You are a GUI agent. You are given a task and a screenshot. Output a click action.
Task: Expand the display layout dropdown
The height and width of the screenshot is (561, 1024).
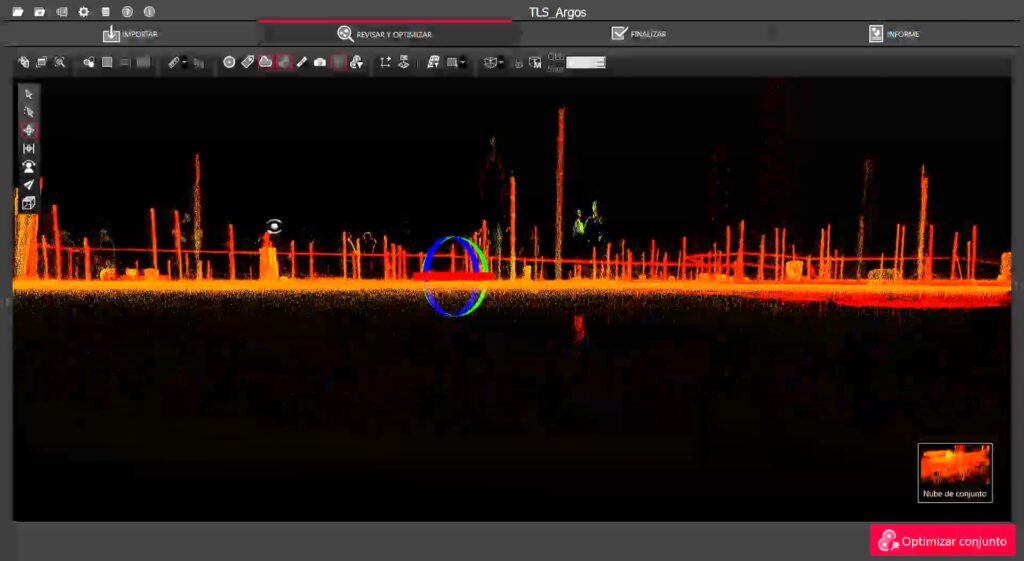click(463, 63)
